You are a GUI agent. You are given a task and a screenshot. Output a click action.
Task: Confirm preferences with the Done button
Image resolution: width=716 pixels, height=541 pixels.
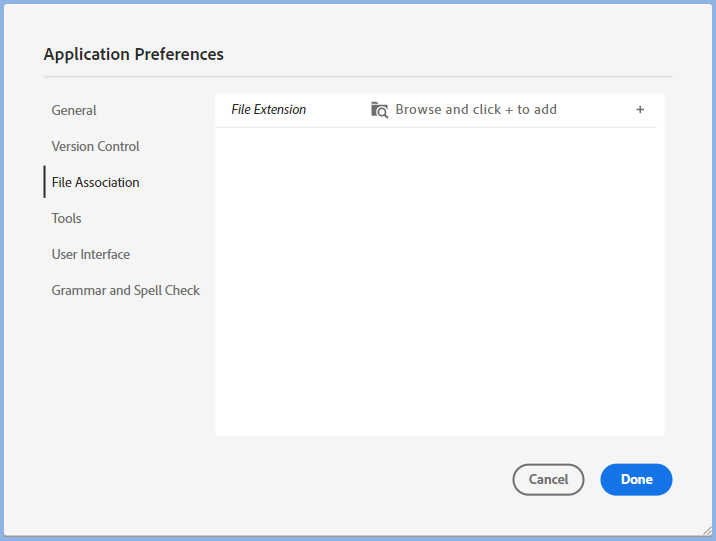point(636,480)
